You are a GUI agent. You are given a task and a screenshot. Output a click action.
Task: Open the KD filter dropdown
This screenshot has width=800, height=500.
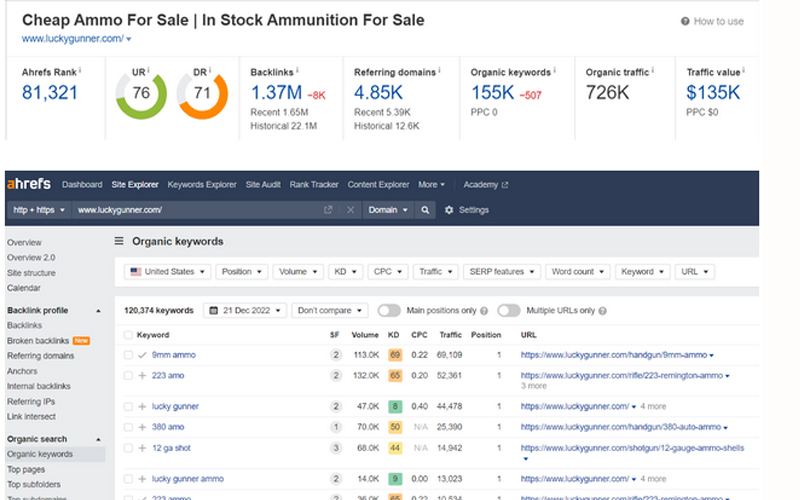pos(345,271)
